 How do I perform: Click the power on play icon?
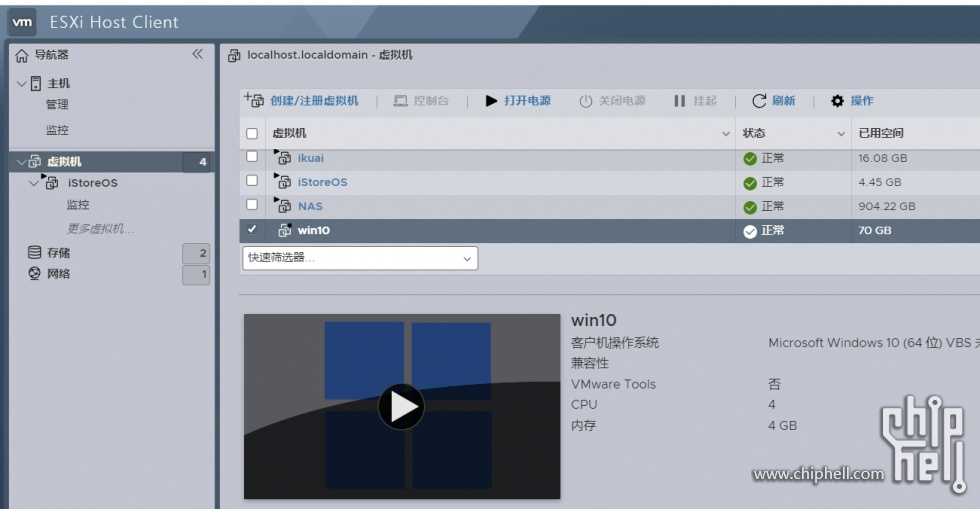click(x=491, y=101)
